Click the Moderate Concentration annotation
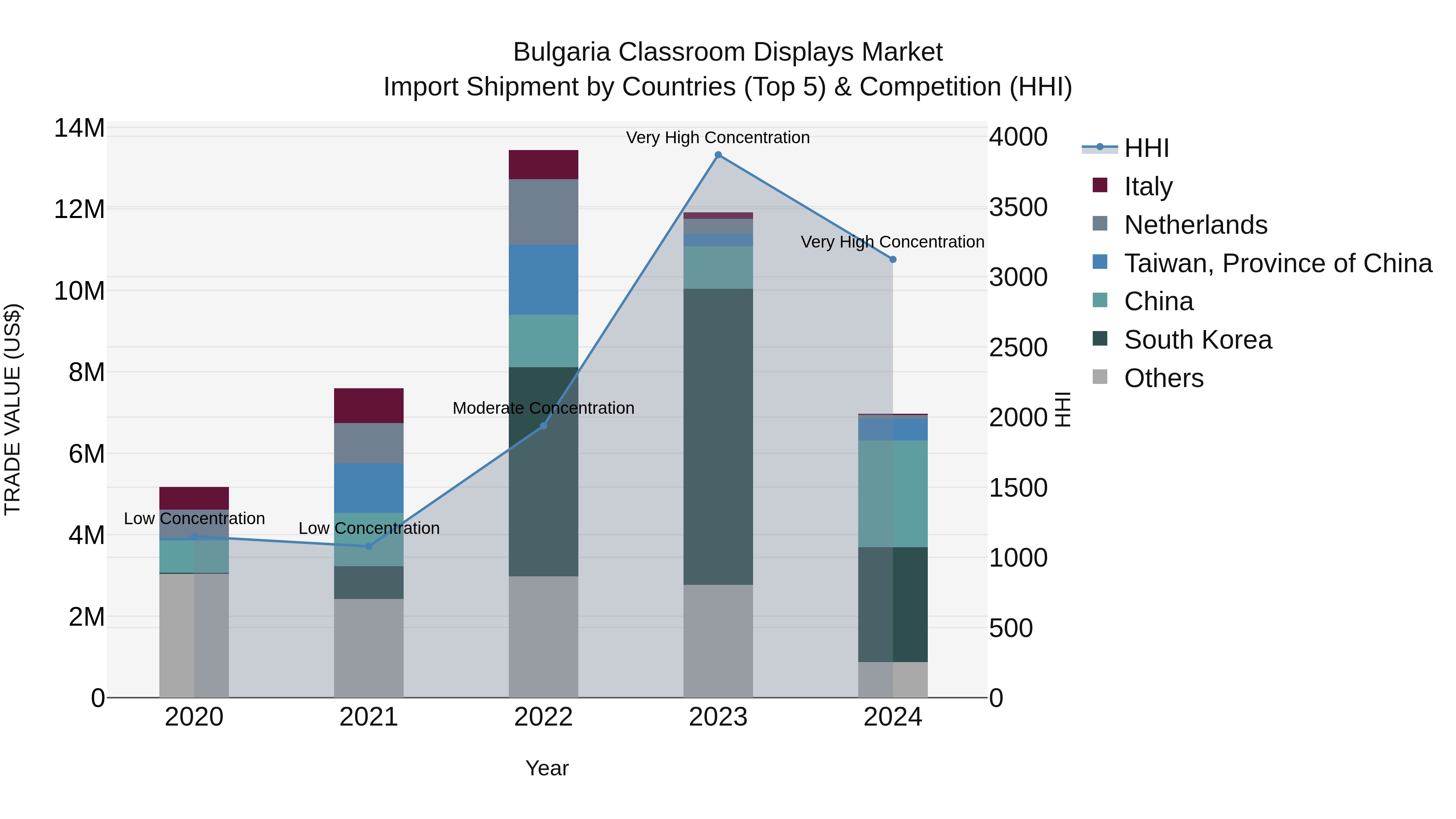Viewport: 1456px width, 819px height. 544,408
